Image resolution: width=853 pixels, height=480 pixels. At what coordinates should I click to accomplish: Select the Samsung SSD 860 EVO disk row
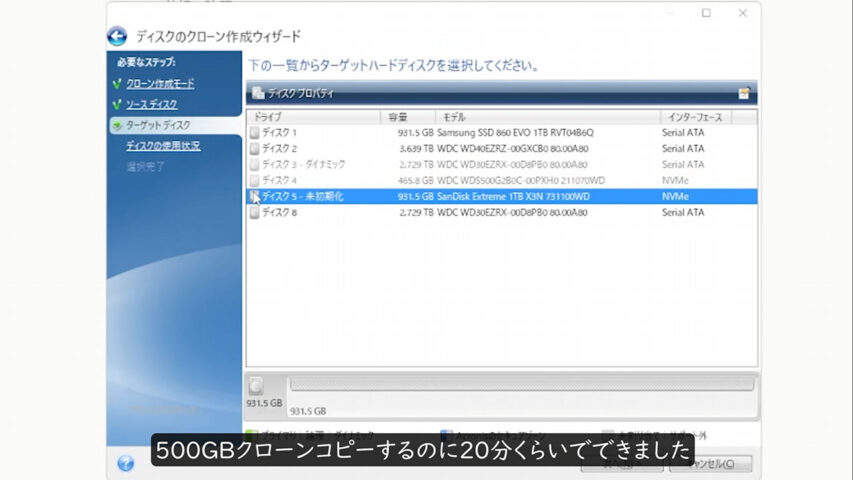500,132
